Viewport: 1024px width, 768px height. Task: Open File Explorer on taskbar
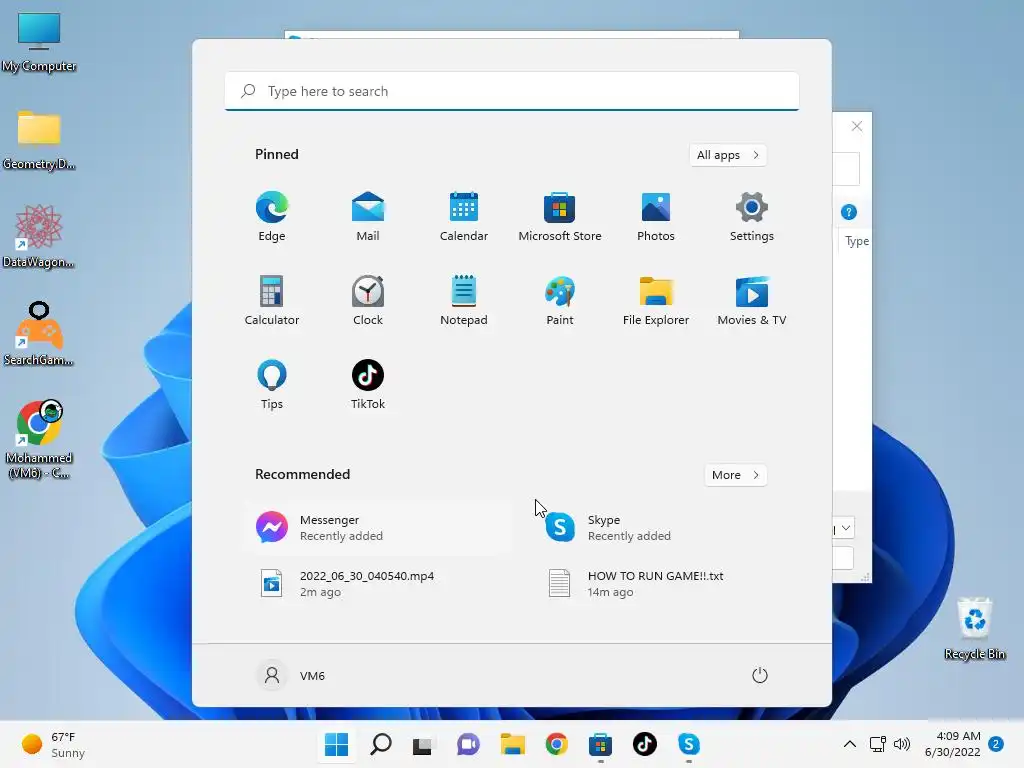coord(513,744)
